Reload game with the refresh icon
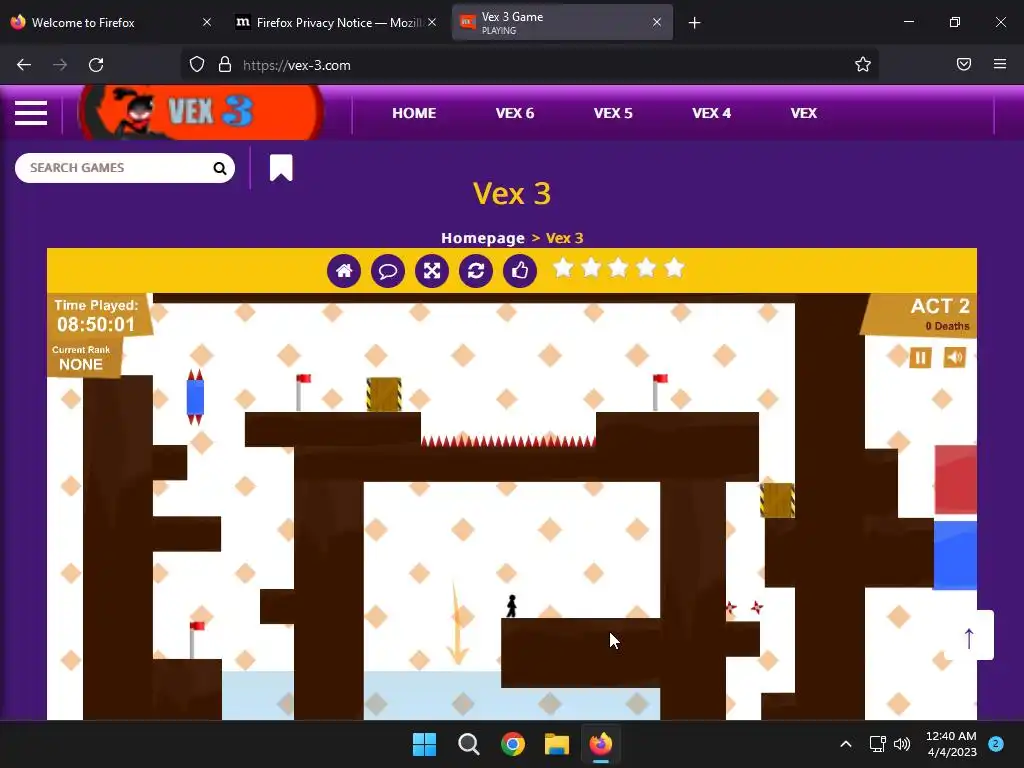Screen dimensions: 1024x768 pyautogui.click(x=476, y=270)
